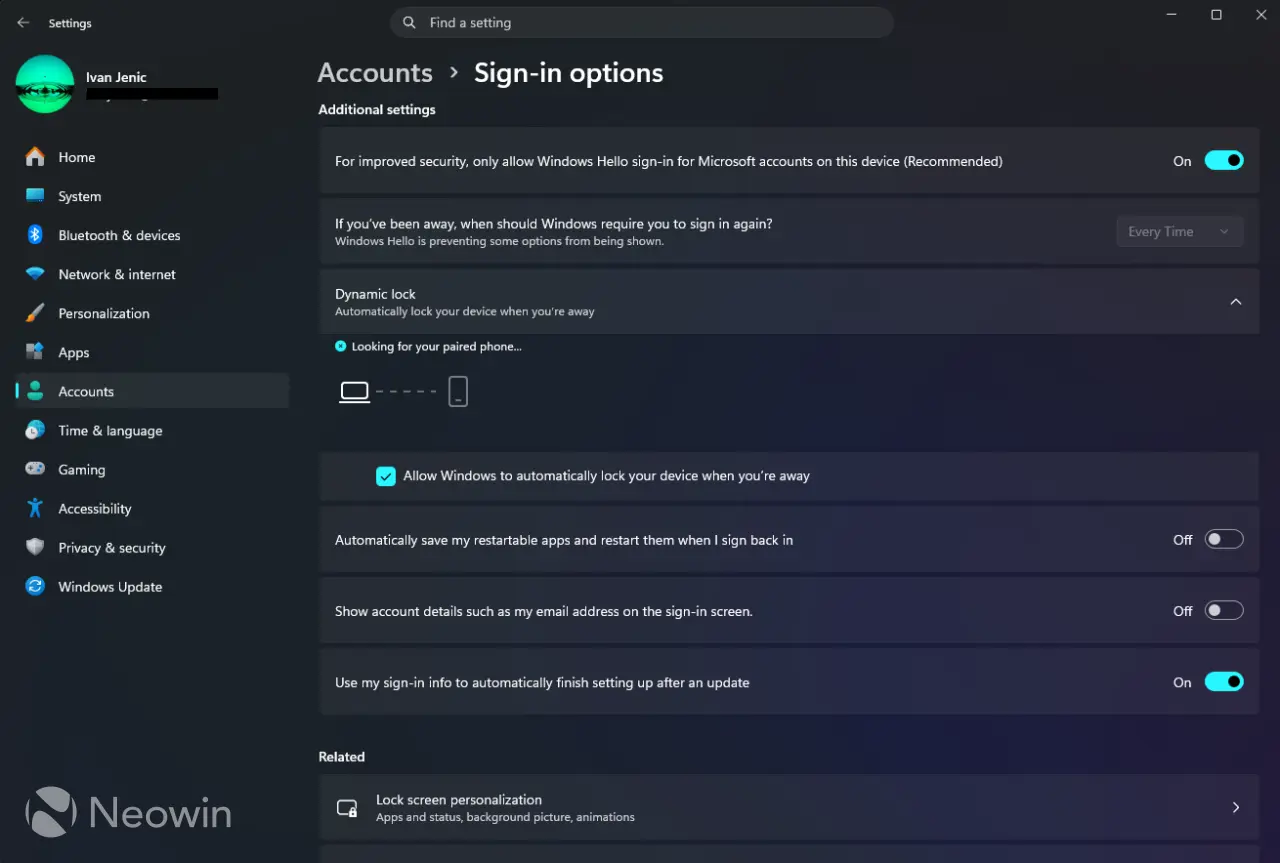Click the Windows Update sync icon

pyautogui.click(x=35, y=586)
